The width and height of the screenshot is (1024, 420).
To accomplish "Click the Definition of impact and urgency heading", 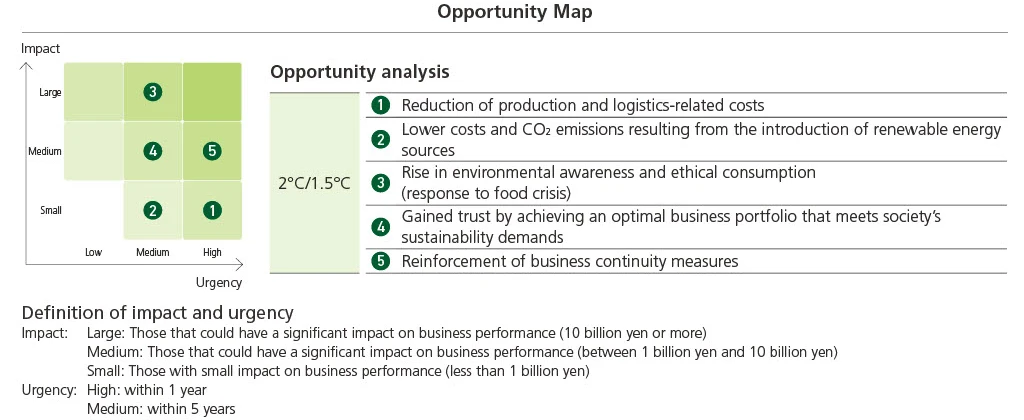I will tap(158, 312).
